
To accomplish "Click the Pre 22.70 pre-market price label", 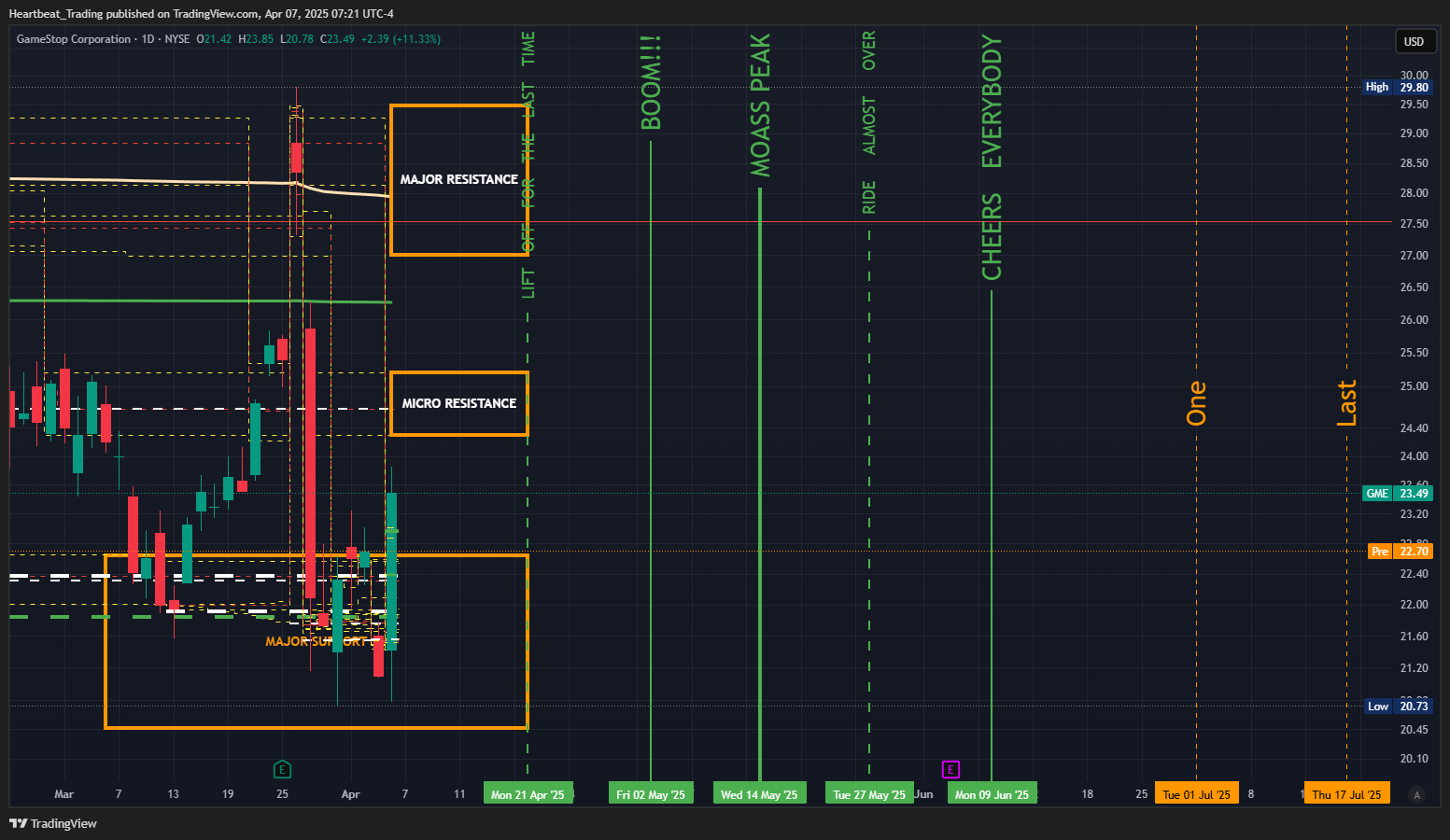I will [1400, 551].
